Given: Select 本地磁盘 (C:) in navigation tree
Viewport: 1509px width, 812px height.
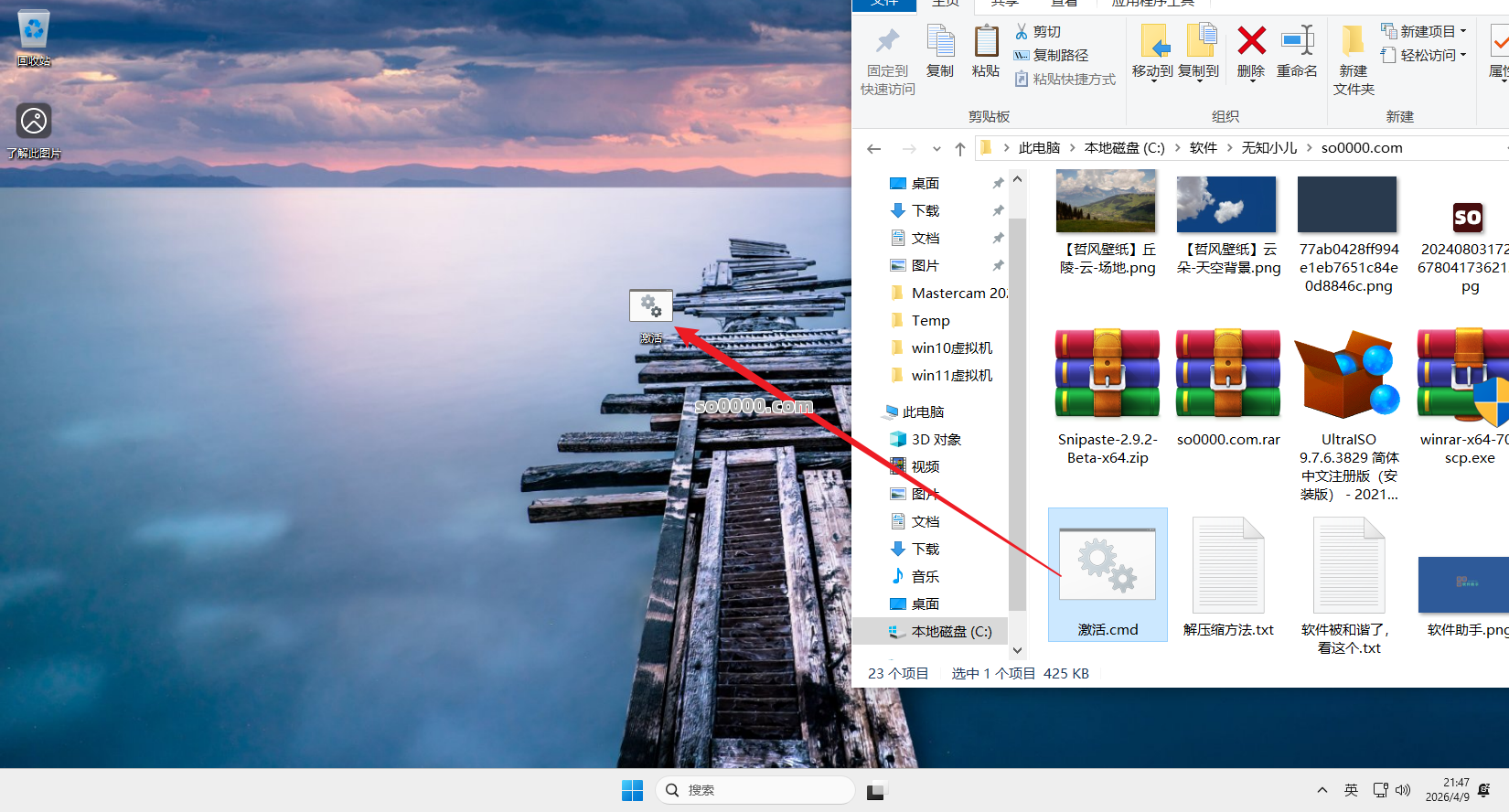Looking at the screenshot, I should click(x=950, y=632).
